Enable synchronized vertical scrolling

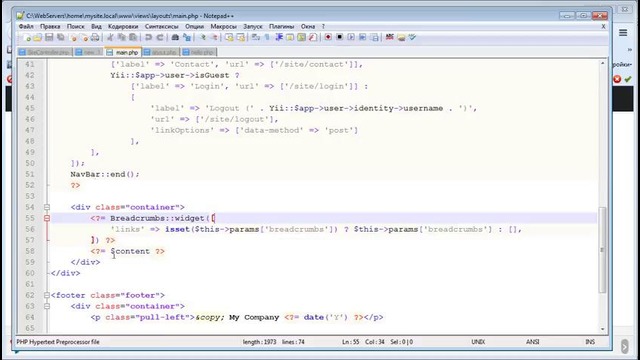click(229, 38)
